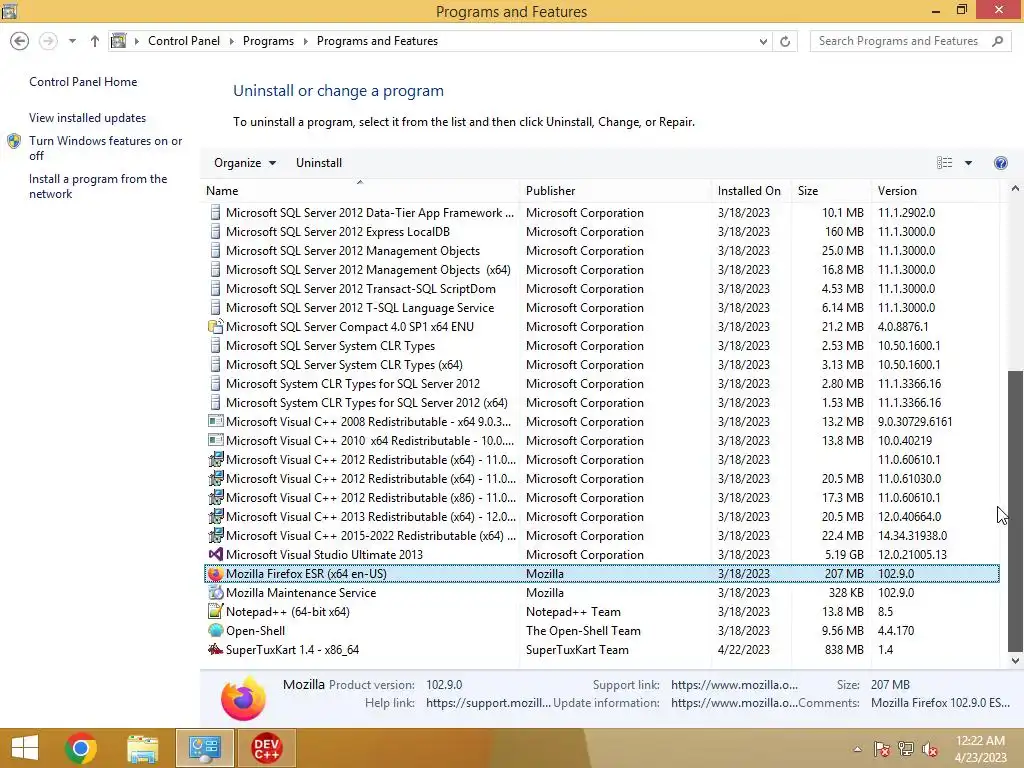Screen dimensions: 1024x768
Task: Click the Mozilla Maintenance Service icon
Action: click(215, 592)
